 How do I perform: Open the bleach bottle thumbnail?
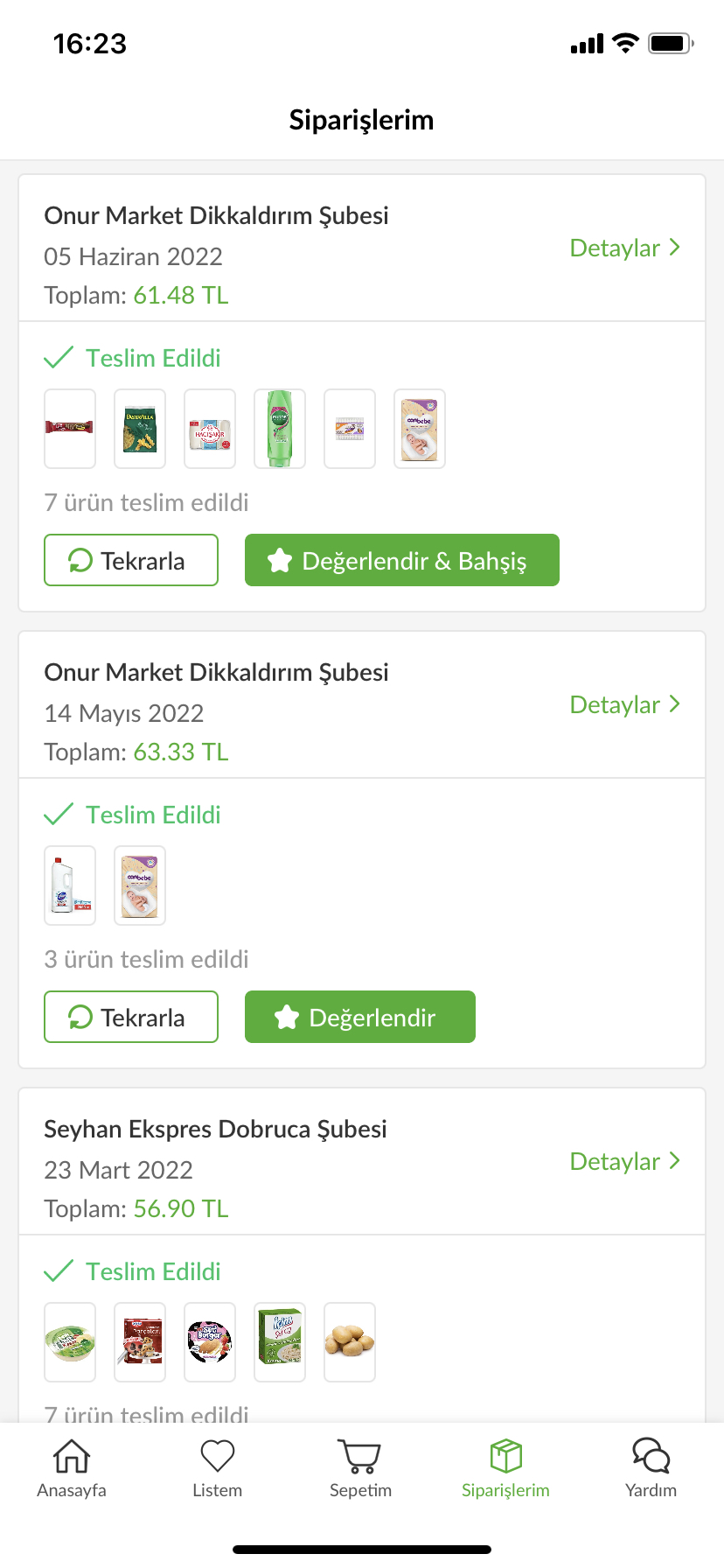point(70,885)
